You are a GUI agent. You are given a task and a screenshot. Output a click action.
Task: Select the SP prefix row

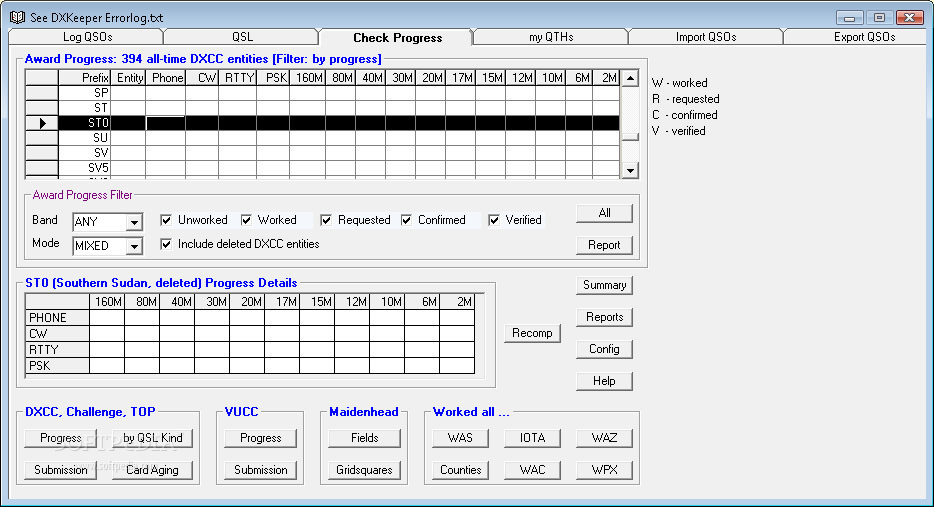pos(322,93)
